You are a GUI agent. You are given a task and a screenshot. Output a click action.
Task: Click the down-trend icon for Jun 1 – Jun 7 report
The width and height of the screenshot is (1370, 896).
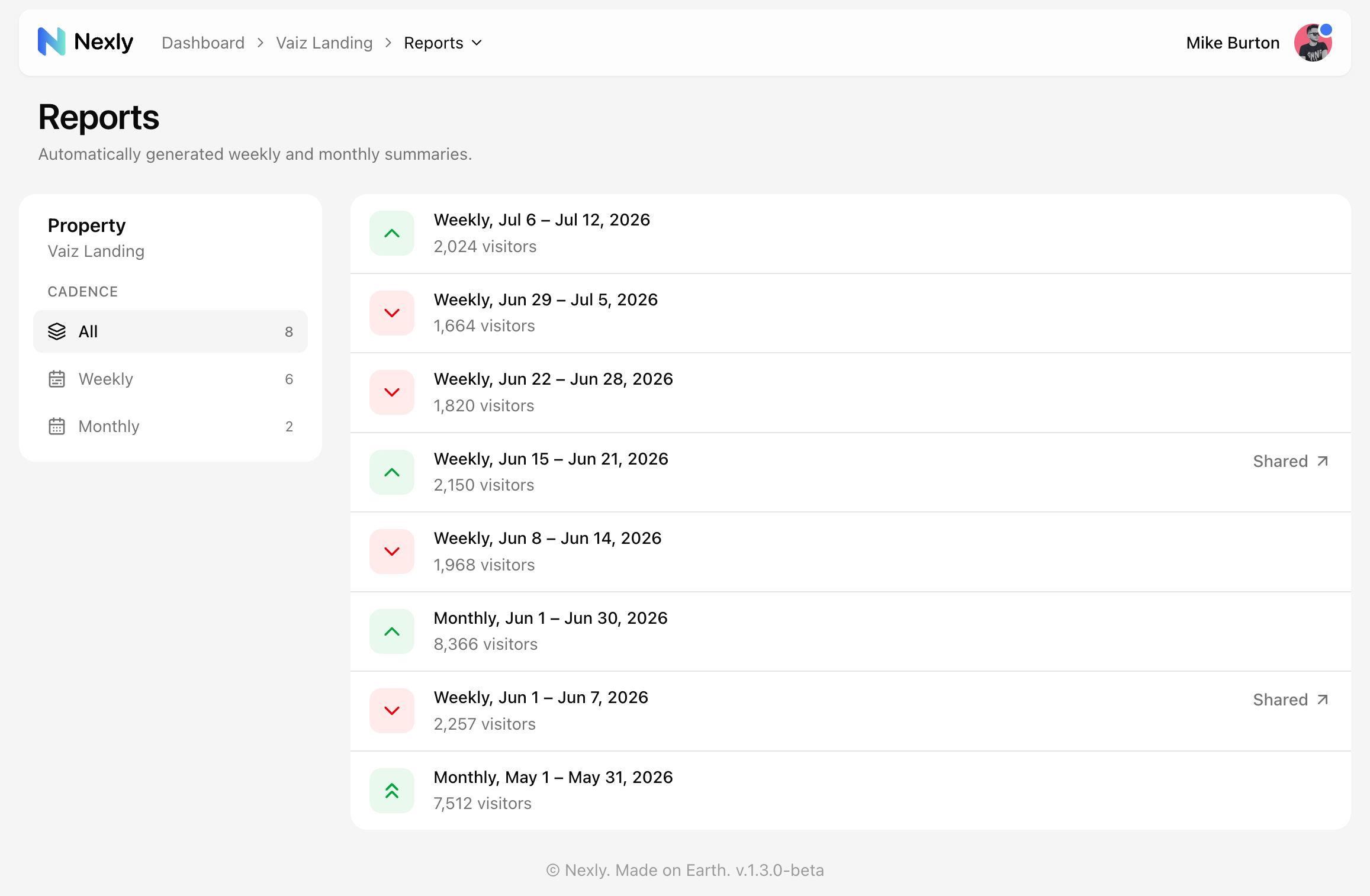pos(392,711)
